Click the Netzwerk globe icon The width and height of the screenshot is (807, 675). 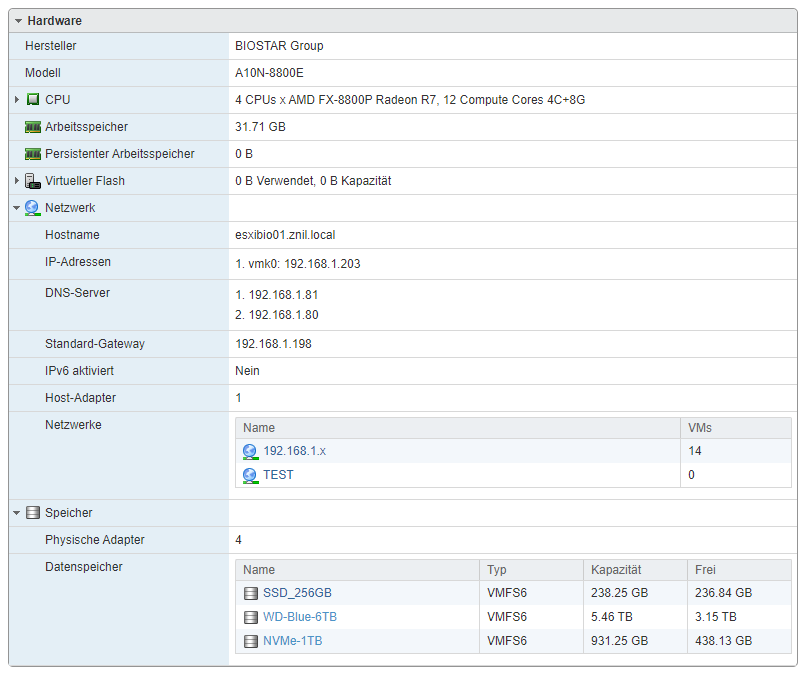pos(33,208)
